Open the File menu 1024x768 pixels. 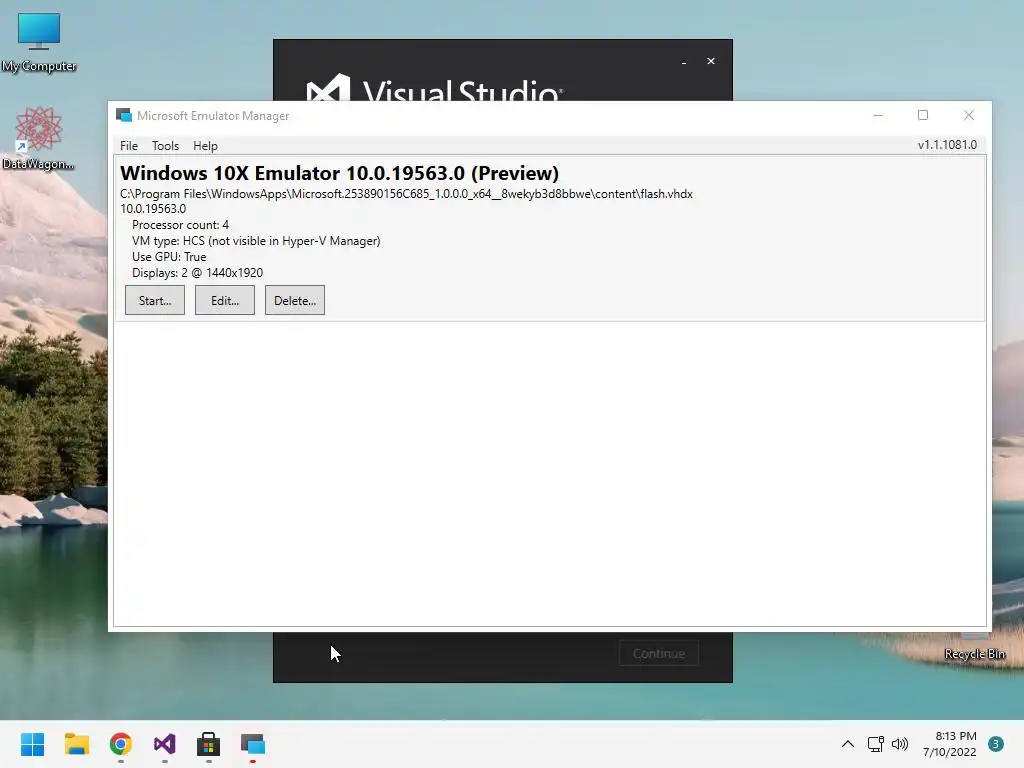click(x=129, y=146)
